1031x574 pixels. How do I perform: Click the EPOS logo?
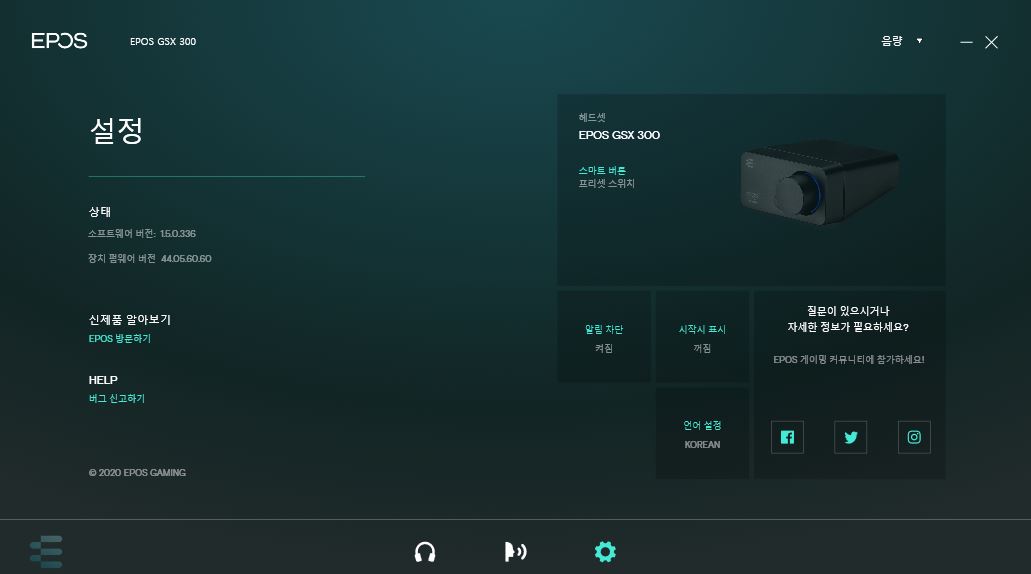59,41
